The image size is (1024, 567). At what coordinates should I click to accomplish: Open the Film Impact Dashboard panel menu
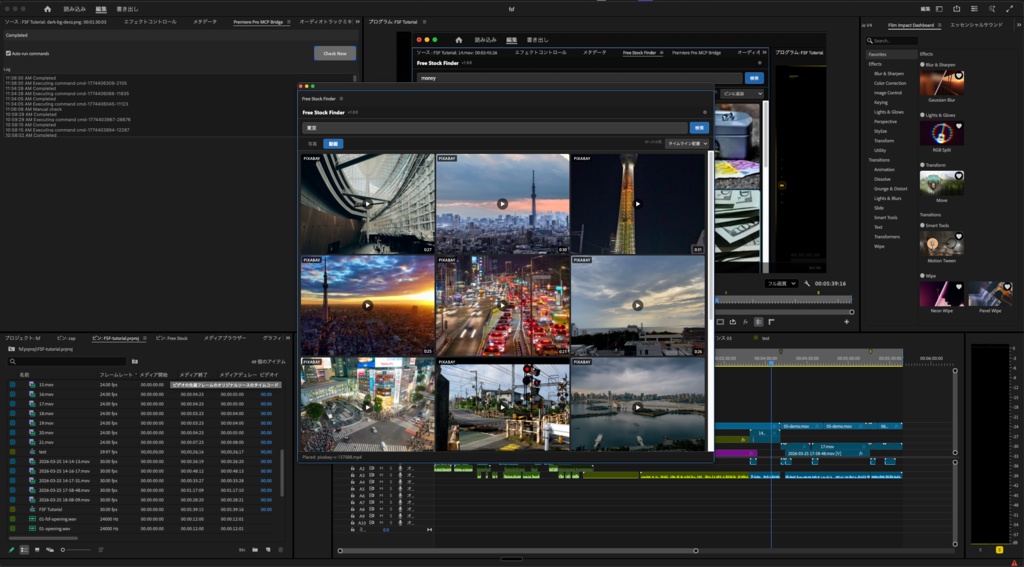[x=940, y=25]
